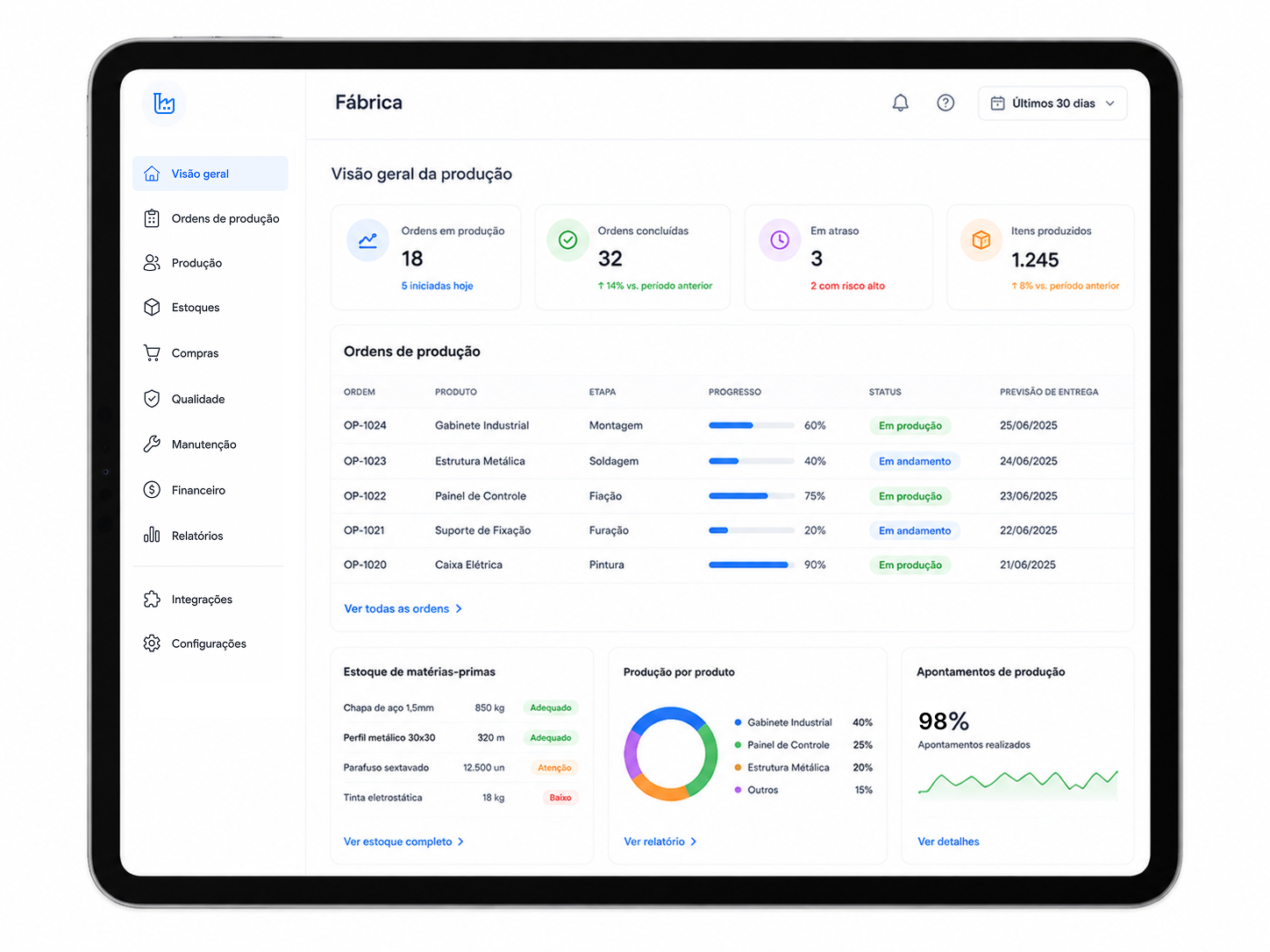This screenshot has width=1270, height=952.
Task: Click the Relatórios bar chart icon
Action: [x=152, y=535]
